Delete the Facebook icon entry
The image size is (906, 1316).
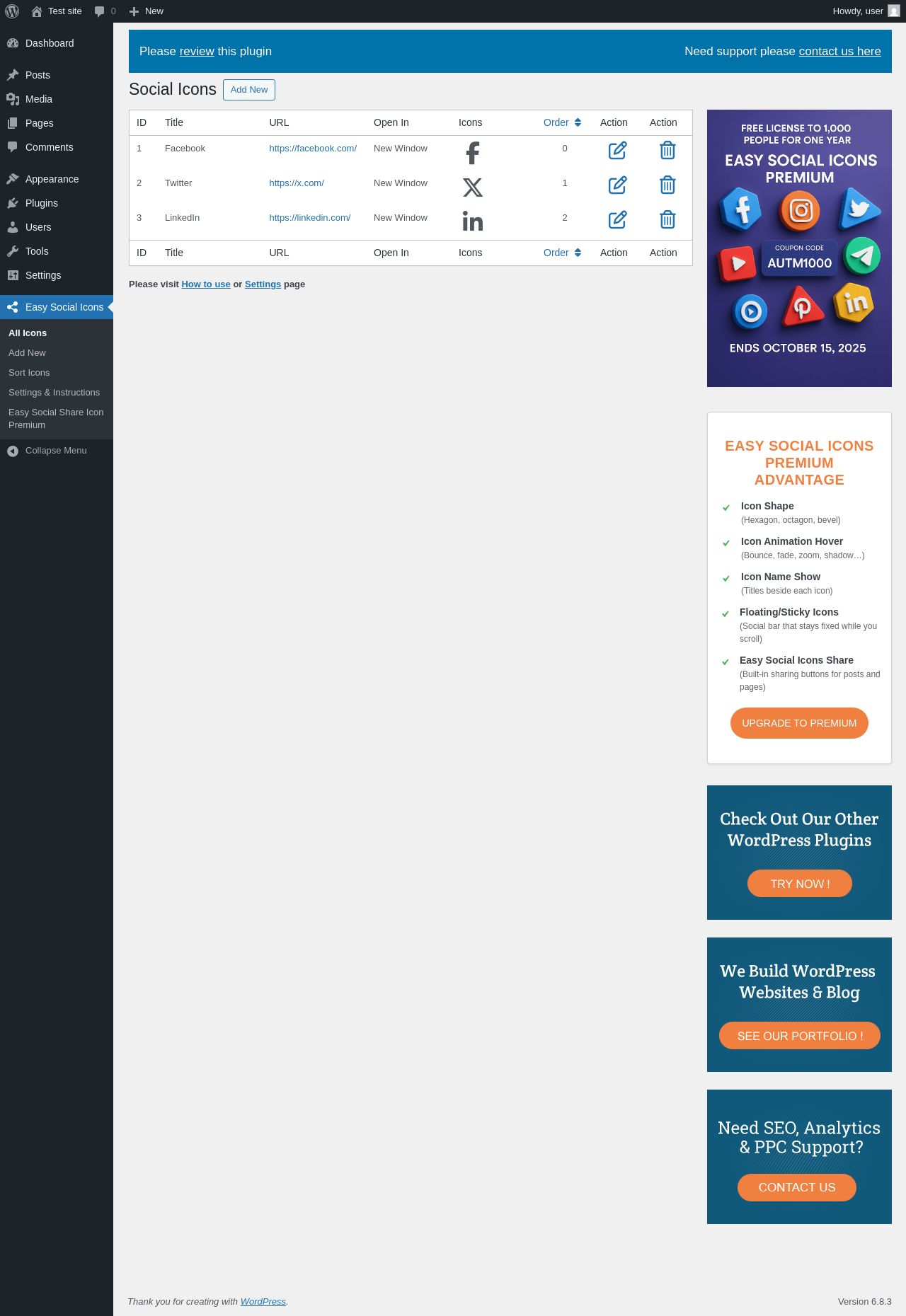tap(667, 151)
